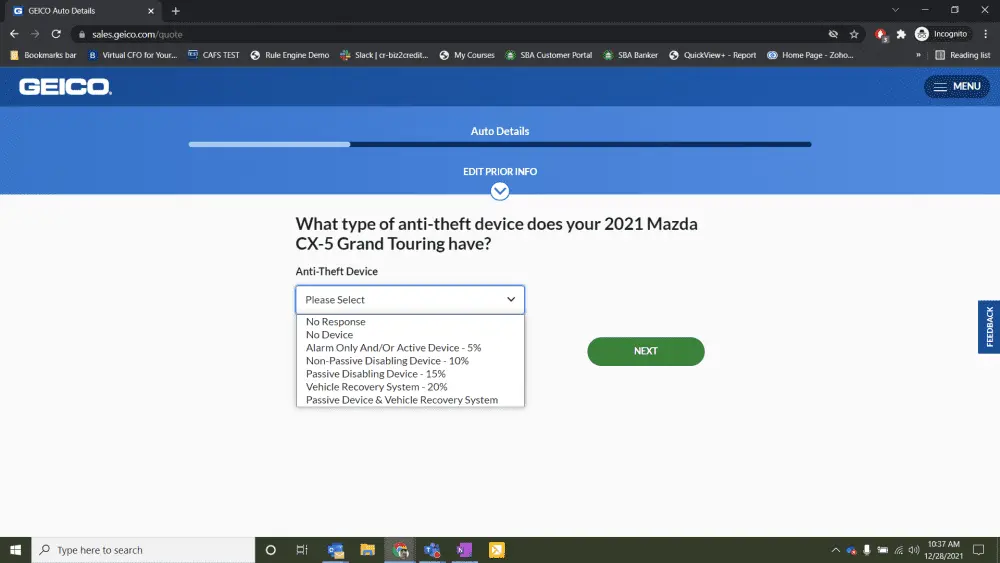Open the Feedback side tab
The height and width of the screenshot is (563, 1000).
(x=988, y=327)
